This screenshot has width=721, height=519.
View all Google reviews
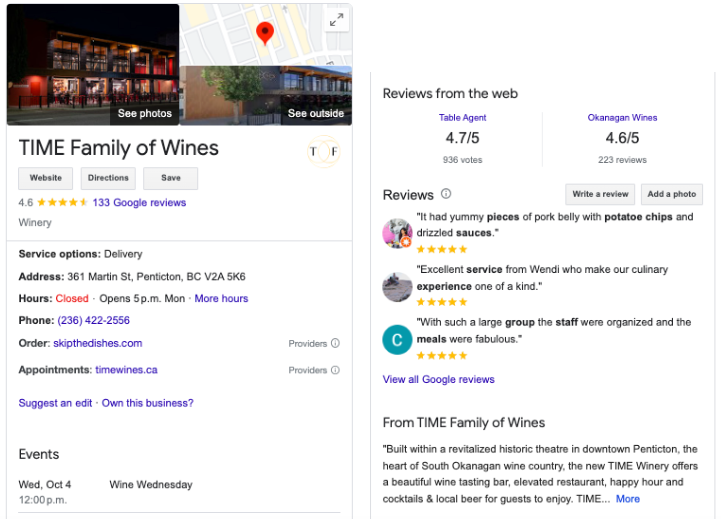point(438,380)
